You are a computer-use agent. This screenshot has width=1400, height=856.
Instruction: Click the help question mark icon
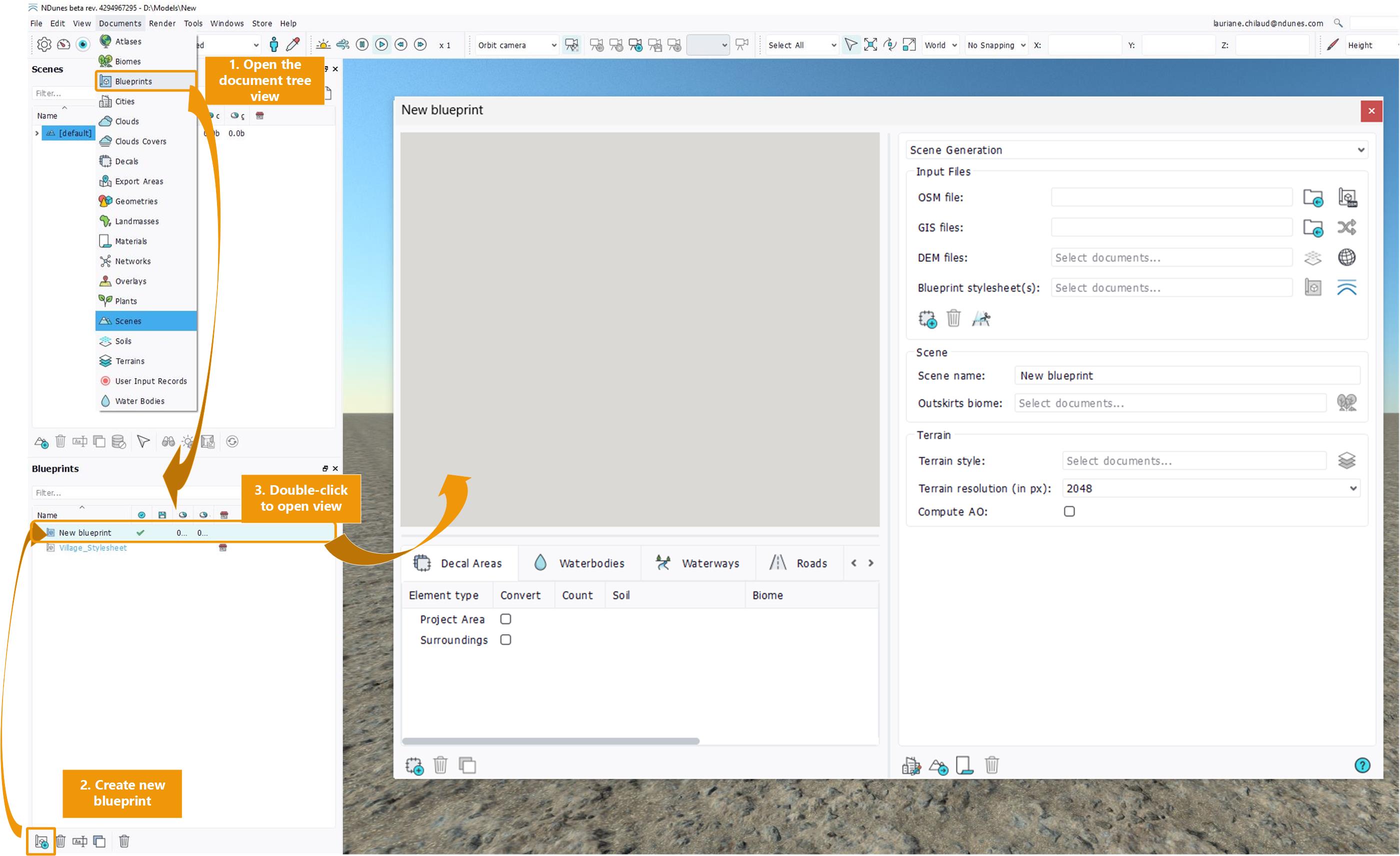coord(1362,765)
